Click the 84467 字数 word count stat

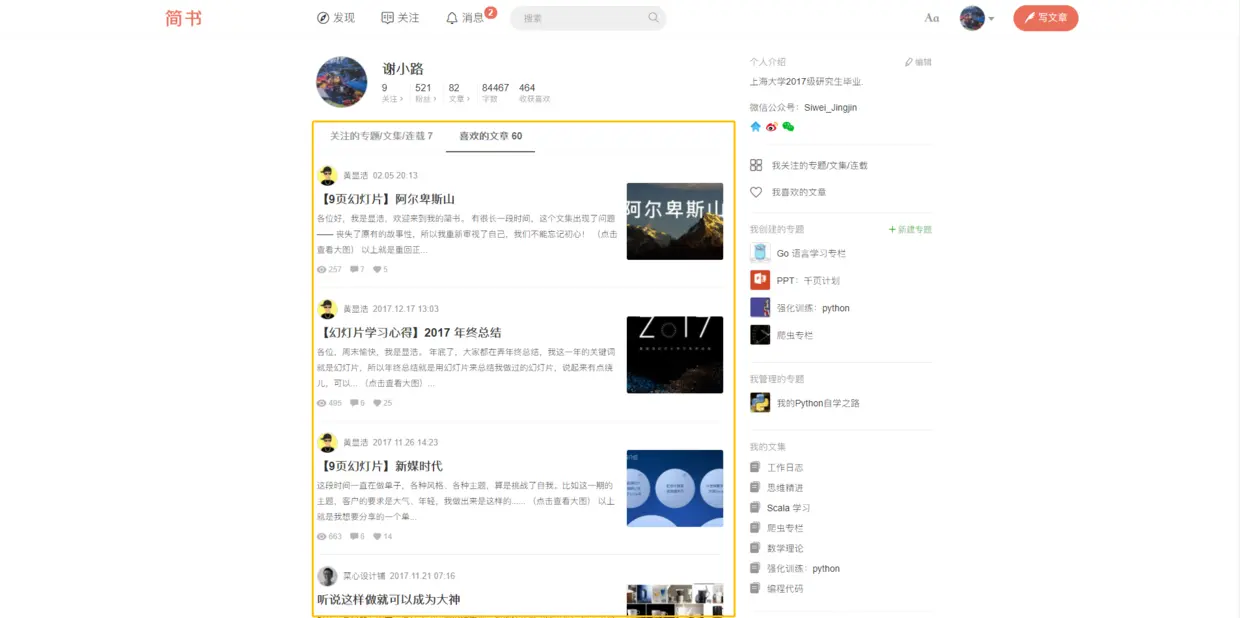(x=495, y=93)
